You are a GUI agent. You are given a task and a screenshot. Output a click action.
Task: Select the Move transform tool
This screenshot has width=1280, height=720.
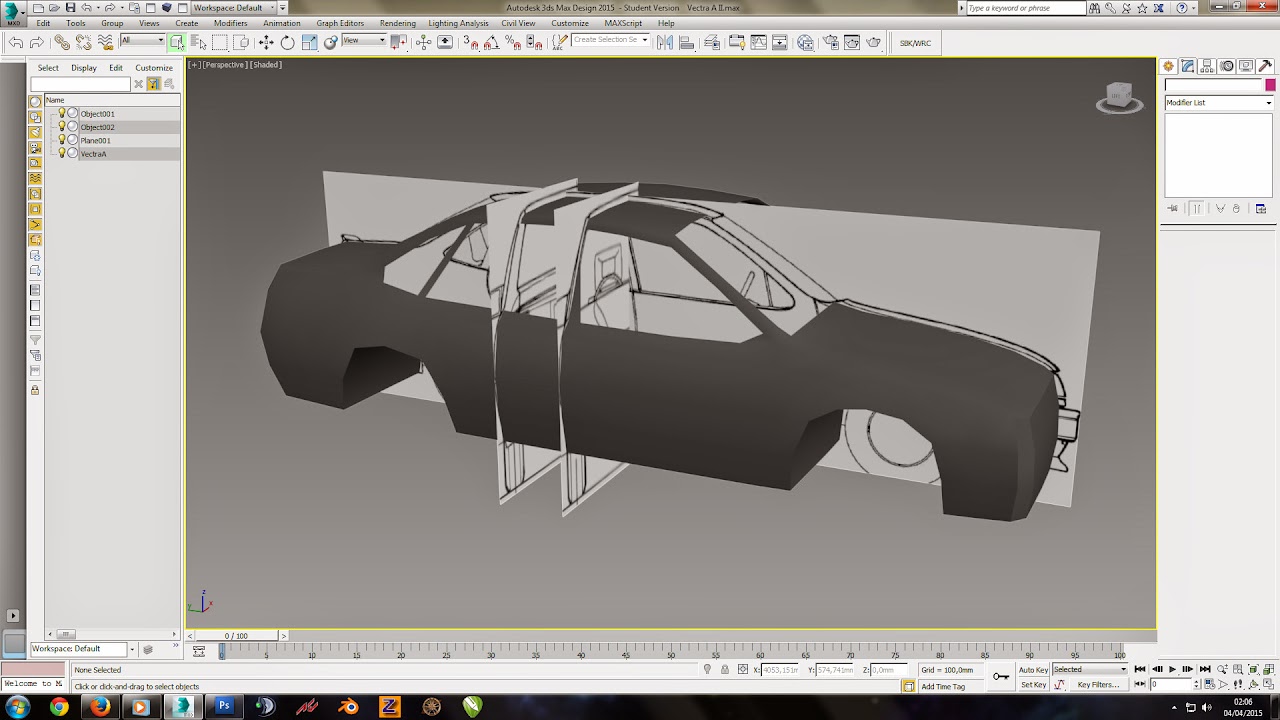tap(265, 42)
